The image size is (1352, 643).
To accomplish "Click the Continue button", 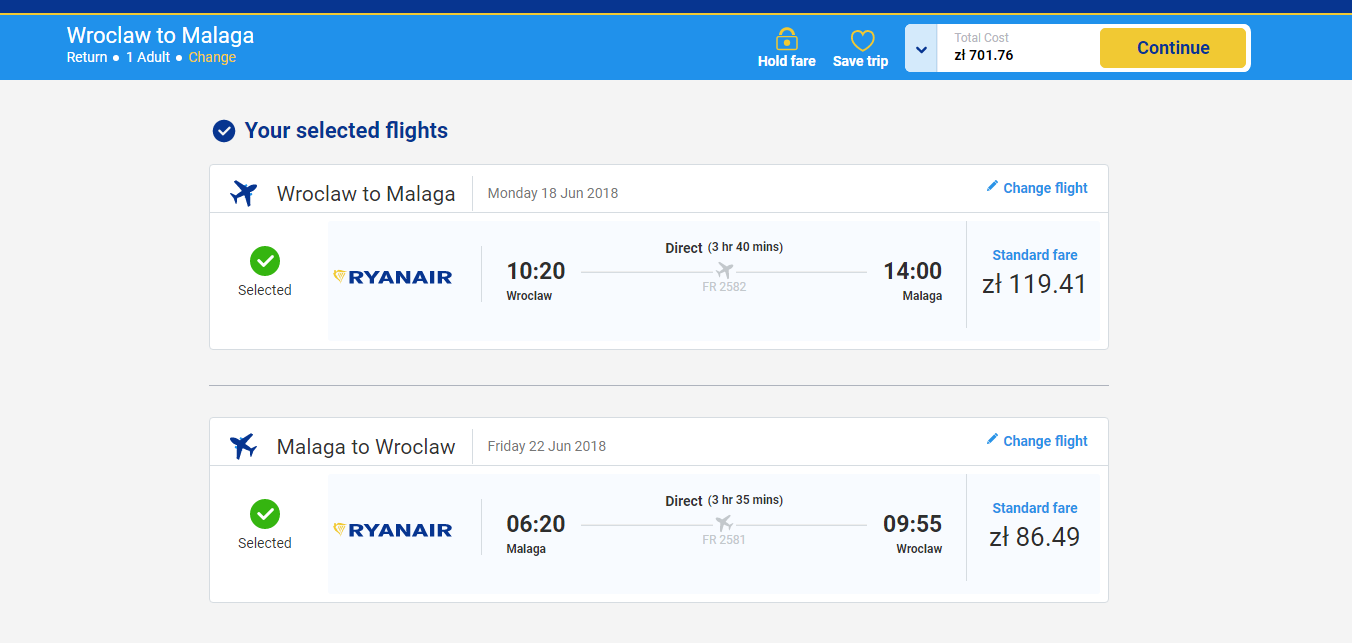I will (x=1173, y=48).
